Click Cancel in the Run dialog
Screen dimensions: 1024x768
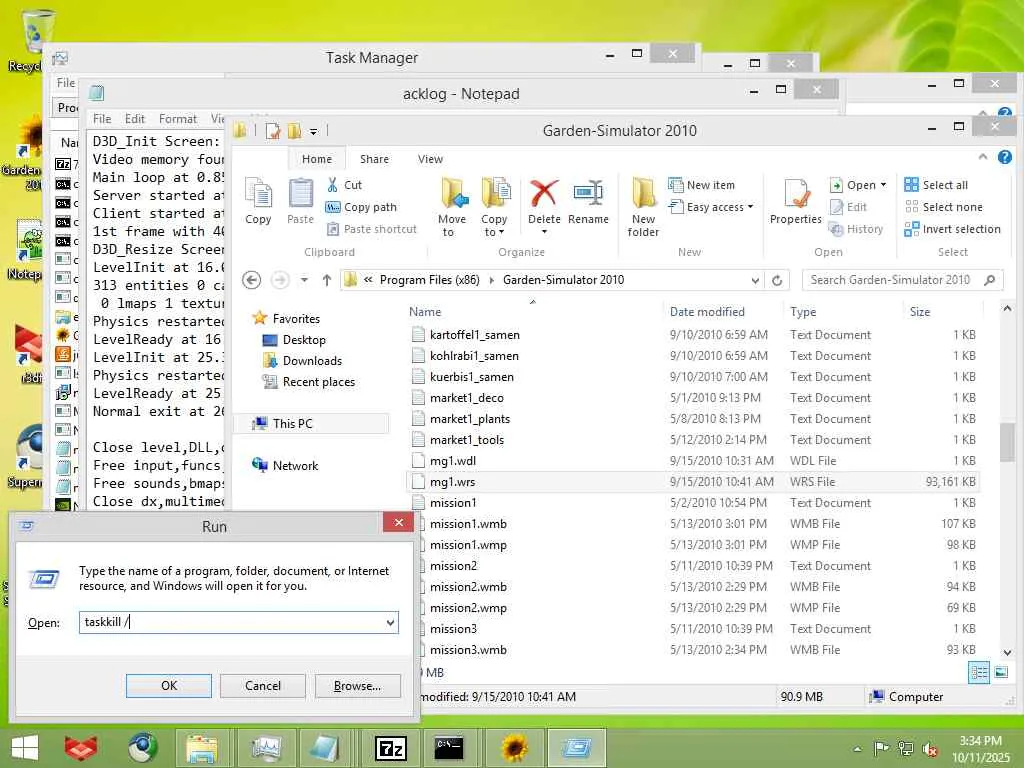pos(263,686)
